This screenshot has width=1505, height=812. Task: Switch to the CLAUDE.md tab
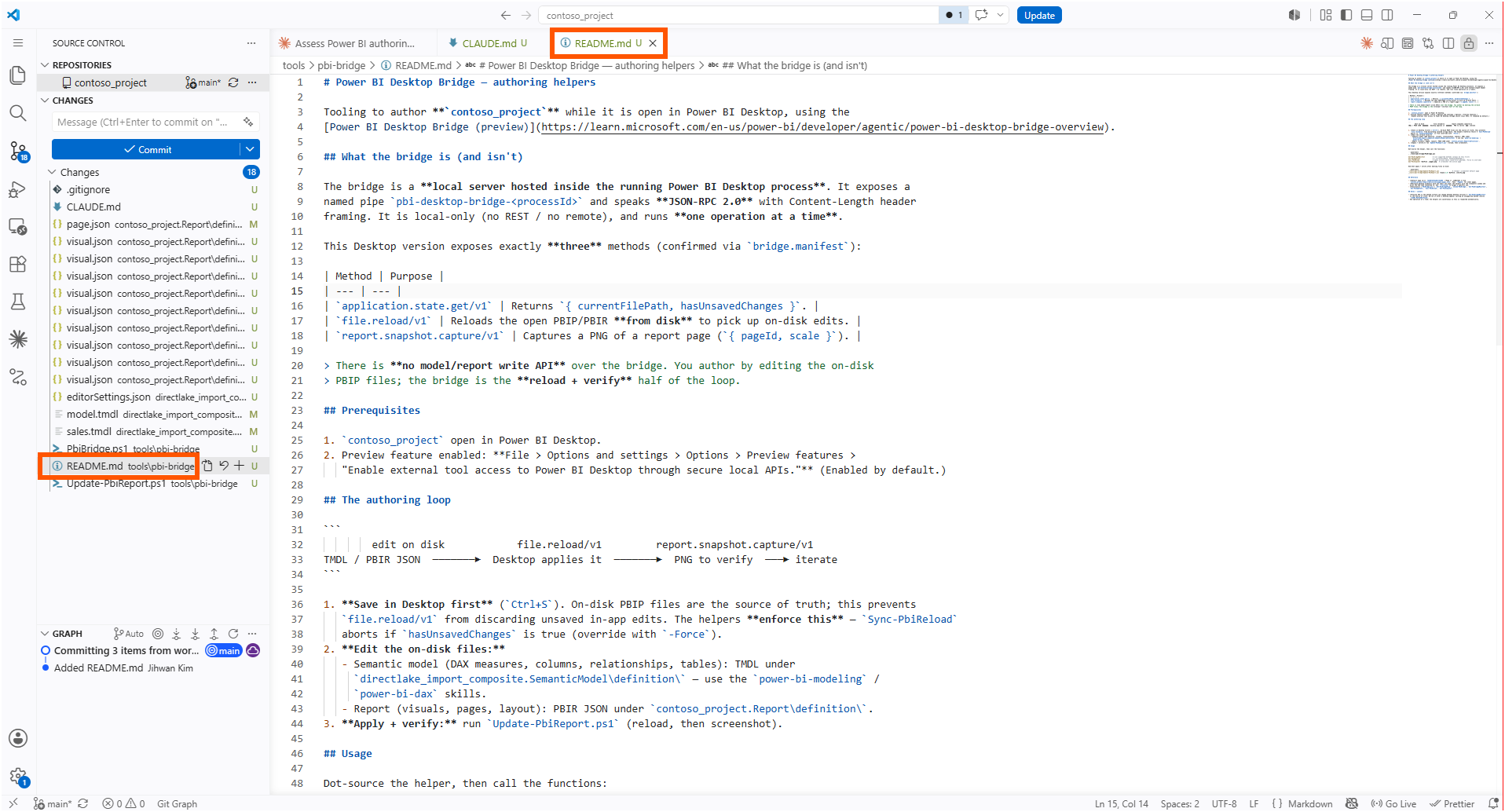point(489,43)
